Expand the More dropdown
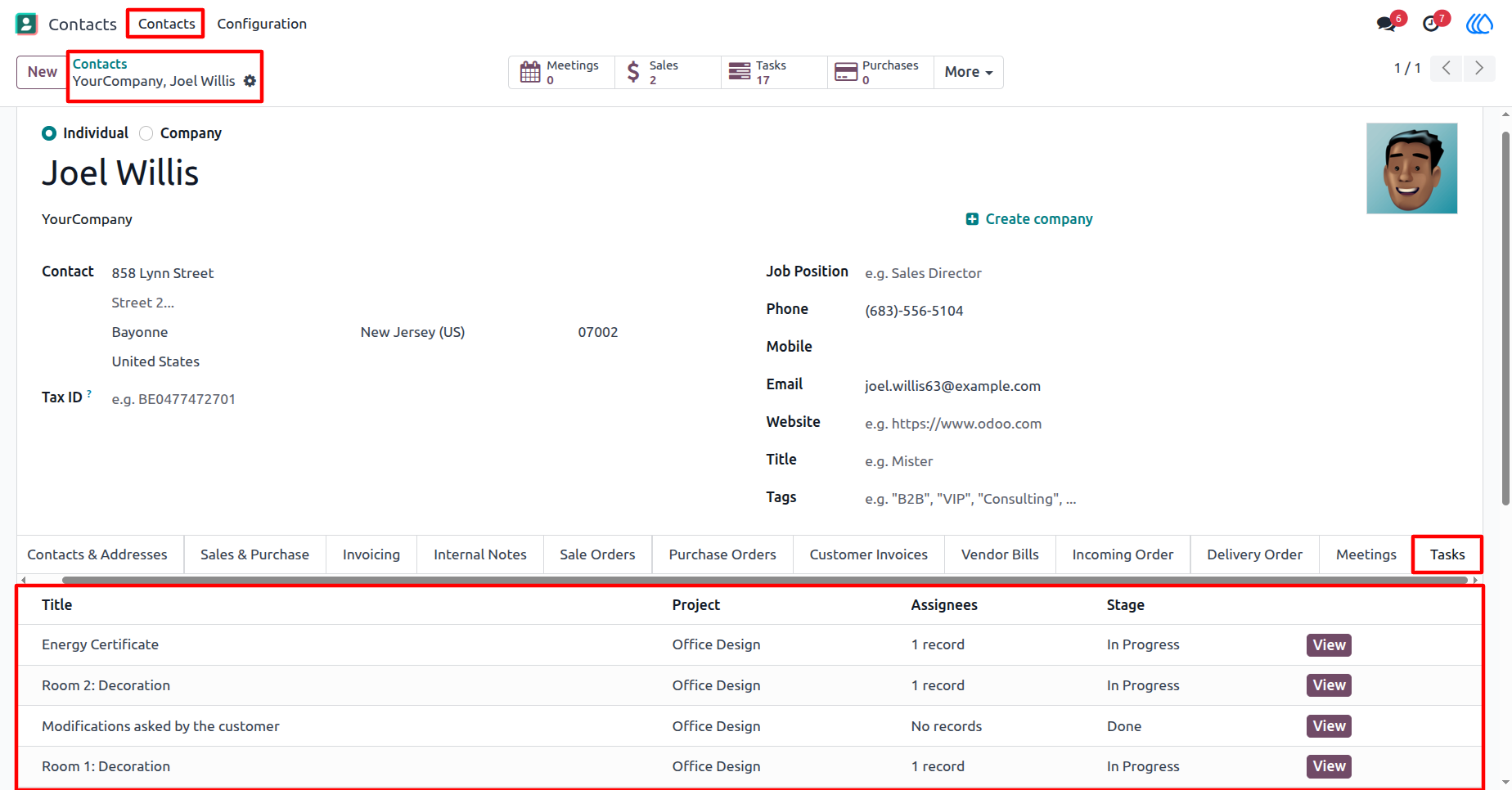 pyautogui.click(x=969, y=72)
